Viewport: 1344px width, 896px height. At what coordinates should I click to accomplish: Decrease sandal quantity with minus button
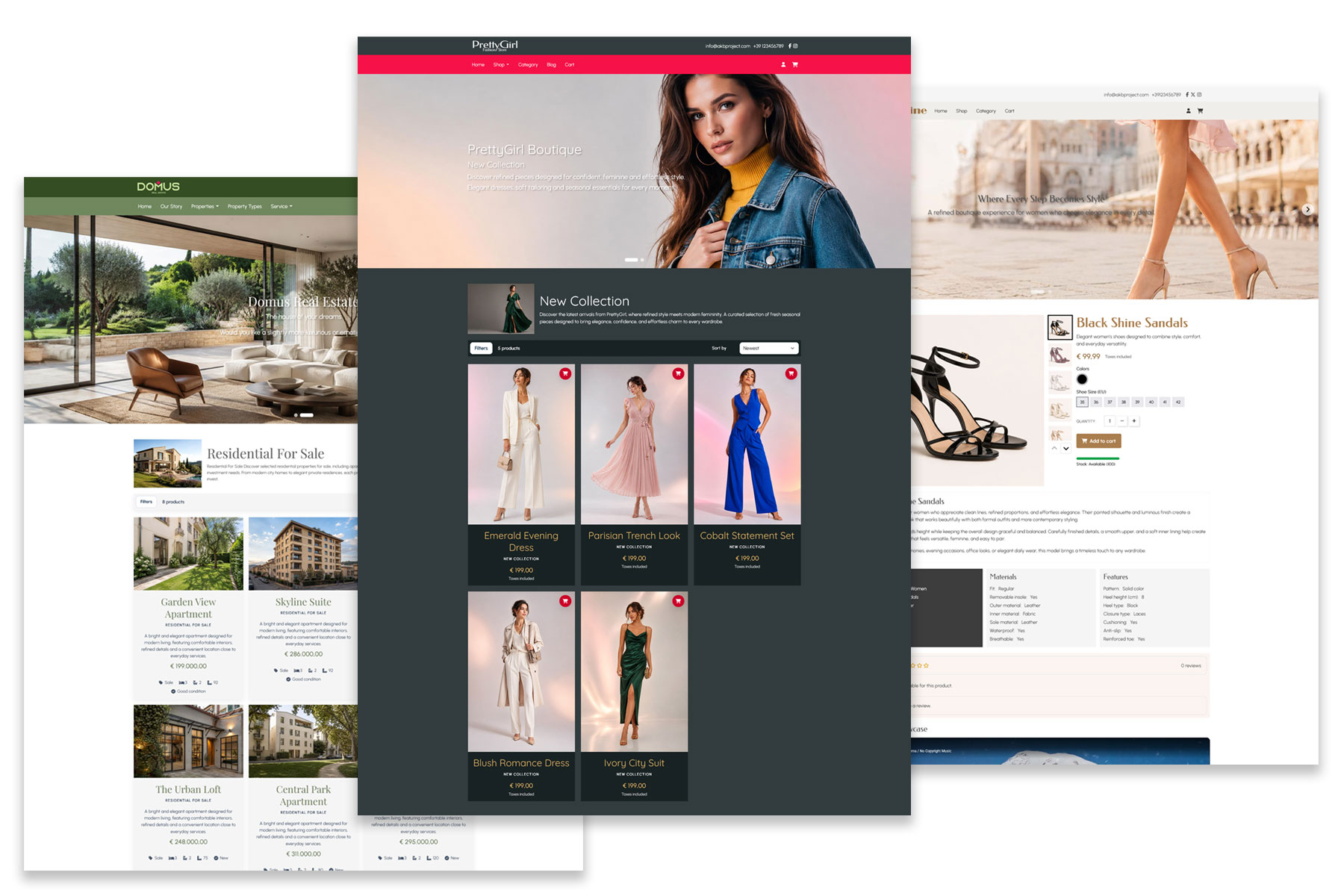pyautogui.click(x=1122, y=421)
